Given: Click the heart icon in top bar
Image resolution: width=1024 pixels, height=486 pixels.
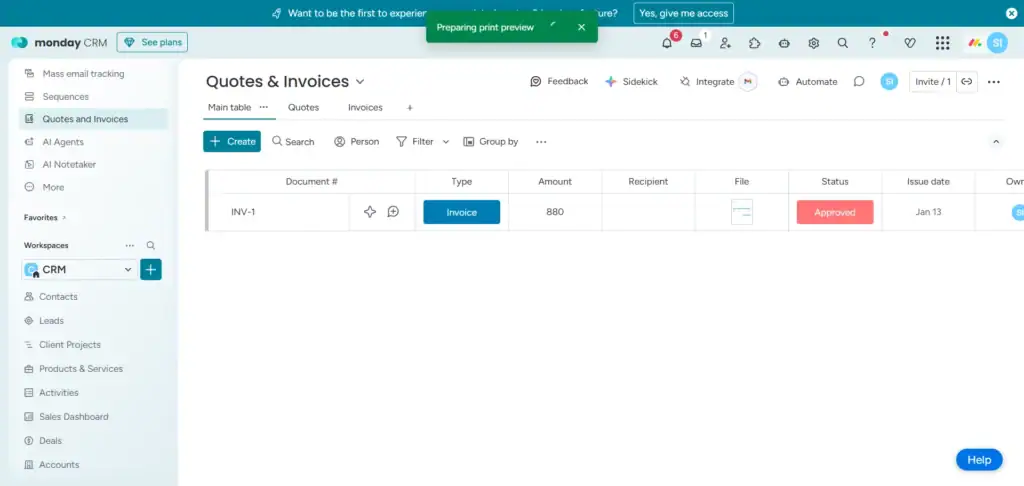Looking at the screenshot, I should point(910,43).
